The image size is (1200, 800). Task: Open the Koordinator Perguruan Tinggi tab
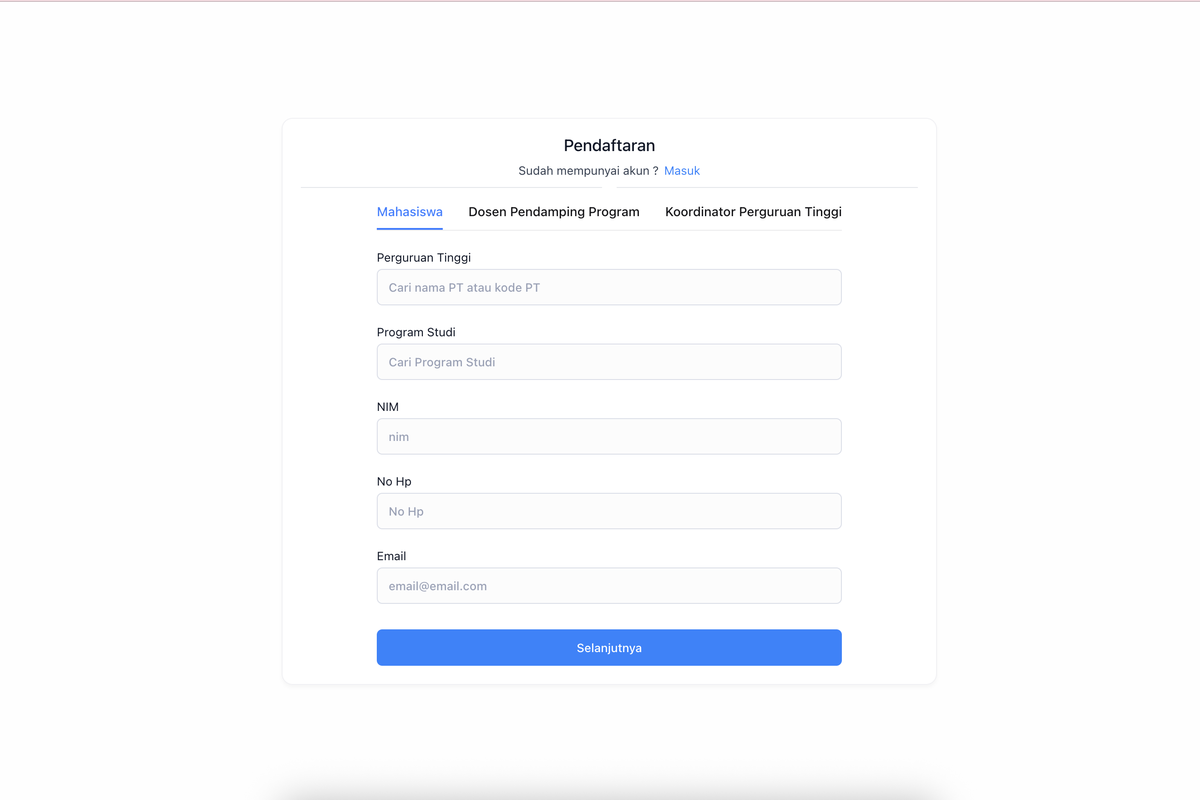pos(753,212)
